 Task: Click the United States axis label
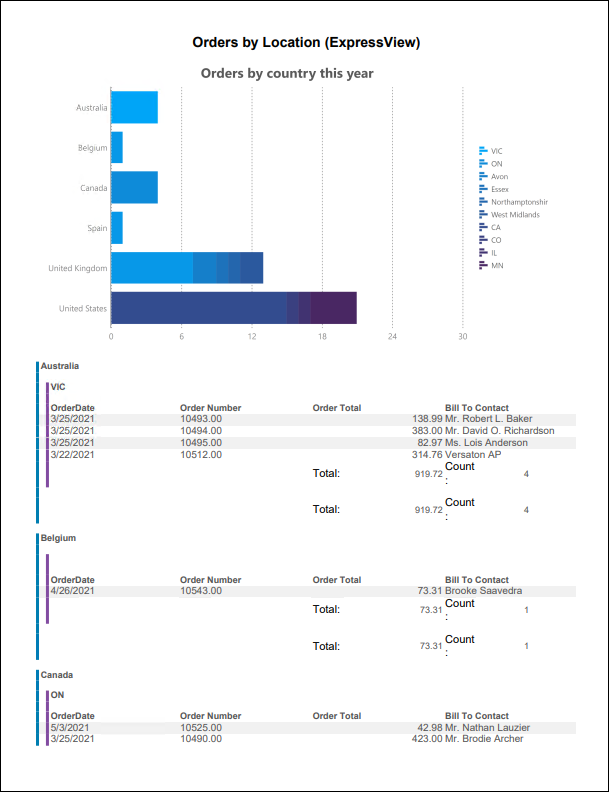tap(83, 308)
